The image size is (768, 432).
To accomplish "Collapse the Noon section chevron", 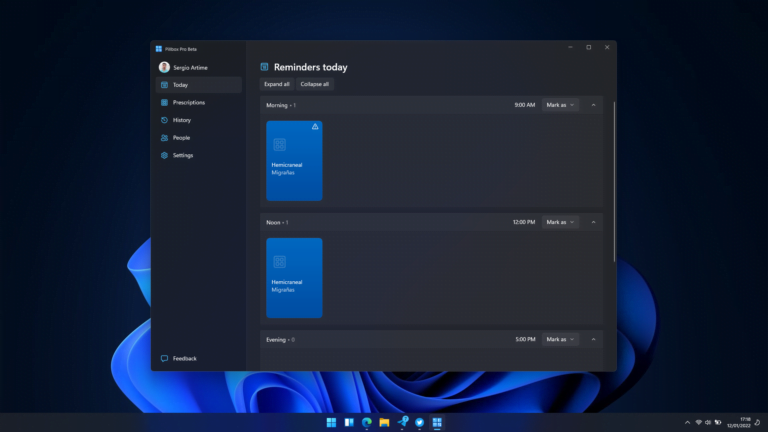I will [x=593, y=222].
